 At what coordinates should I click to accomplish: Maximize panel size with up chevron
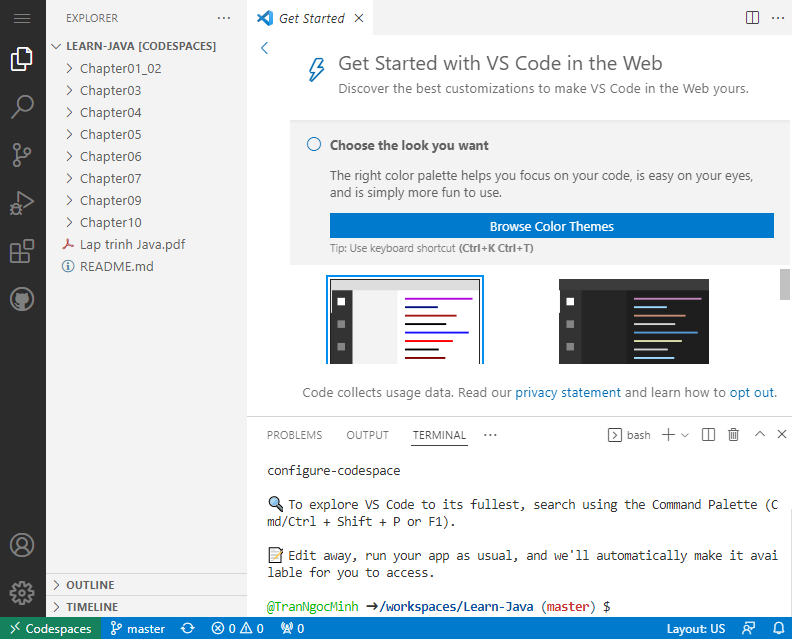coord(760,434)
